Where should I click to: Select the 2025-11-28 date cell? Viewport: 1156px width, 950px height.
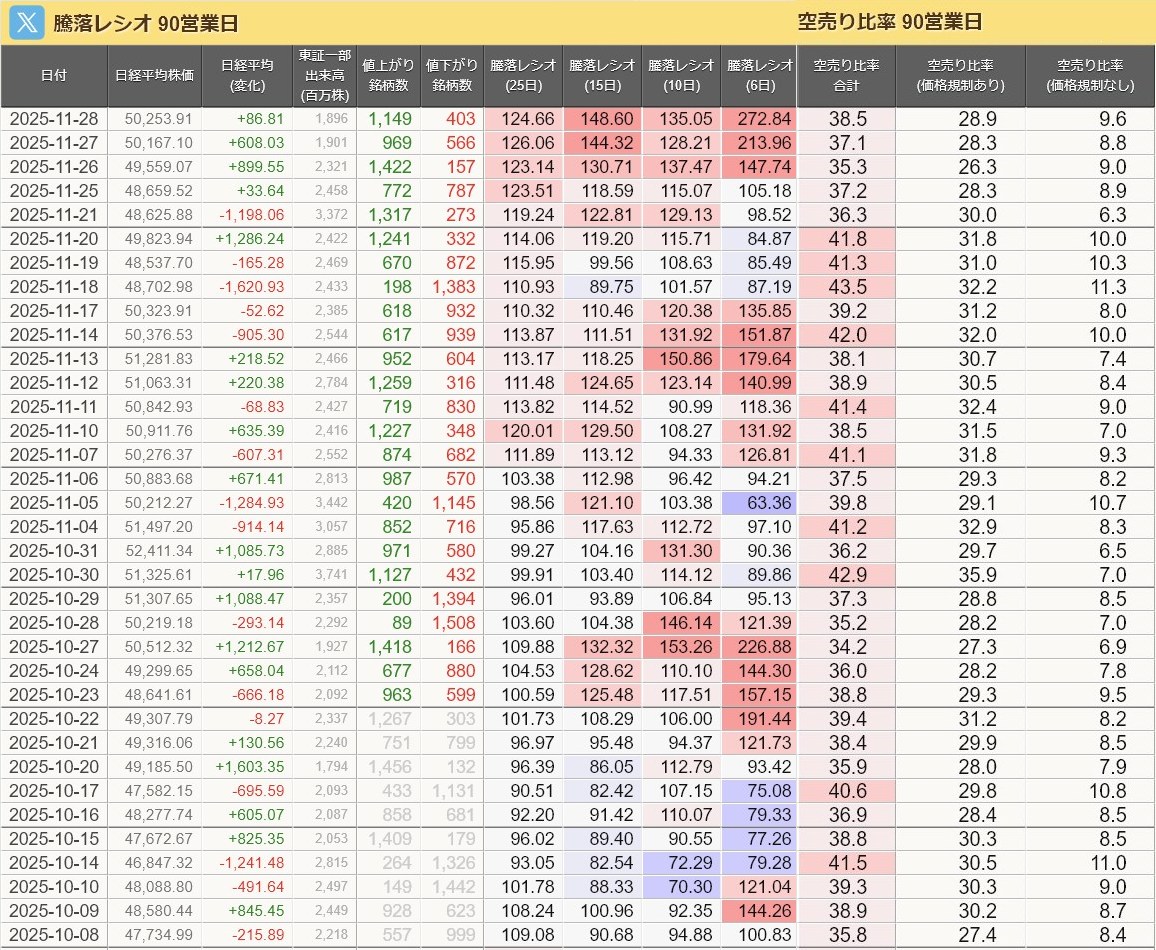pyautogui.click(x=54, y=119)
